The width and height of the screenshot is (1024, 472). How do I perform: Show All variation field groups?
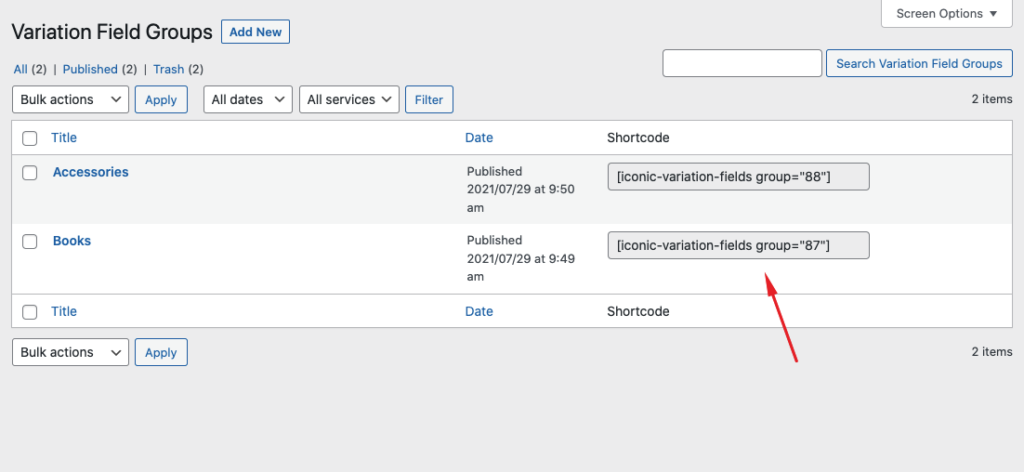pyautogui.click(x=21, y=69)
